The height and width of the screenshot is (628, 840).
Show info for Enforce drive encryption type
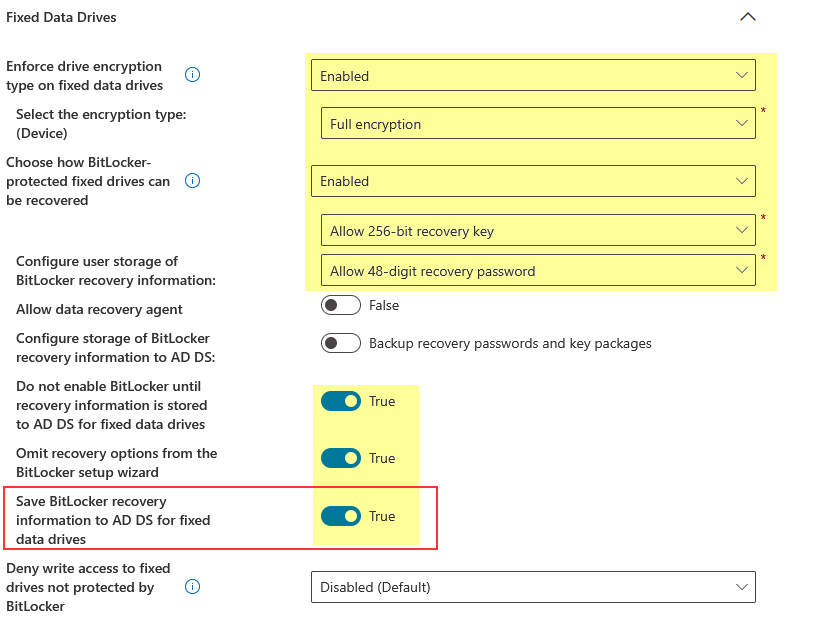point(192,74)
